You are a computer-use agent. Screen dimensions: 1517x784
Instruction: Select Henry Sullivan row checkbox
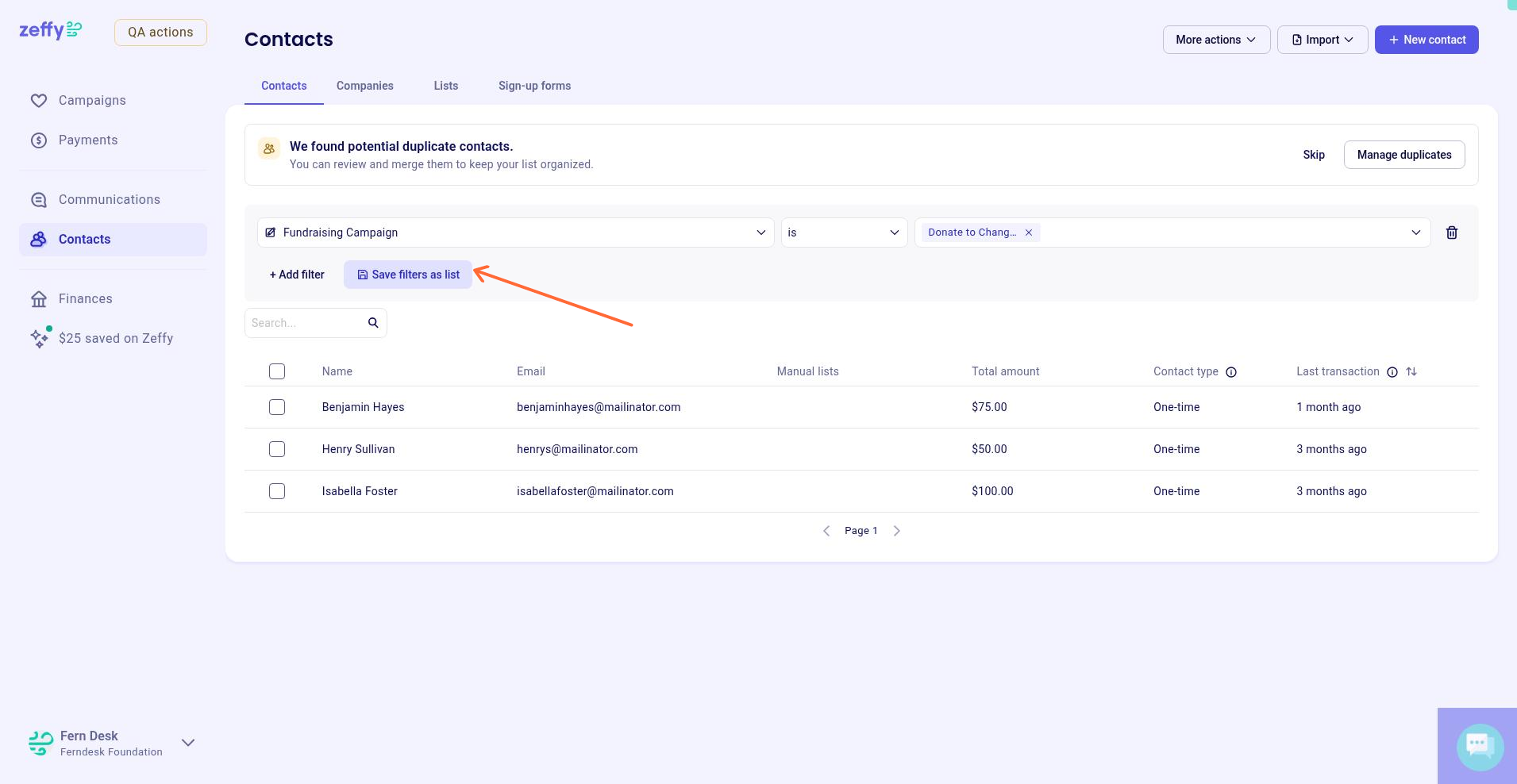point(277,449)
